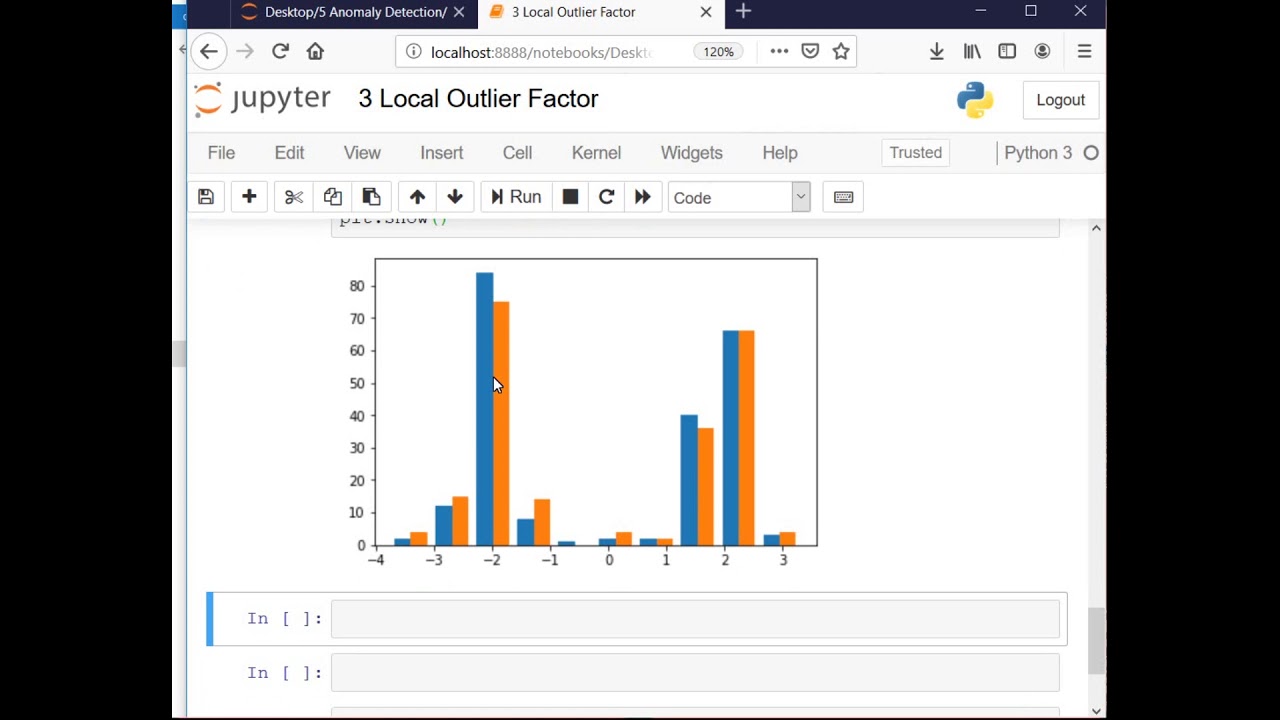Close the Desktop/5 Anomaly Detection tab
The image size is (1280, 720).
(x=459, y=12)
